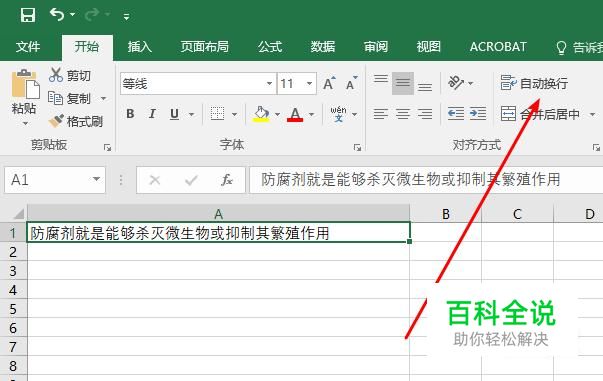The height and width of the screenshot is (381, 603).
Task: Open Insert Function fx icon
Action: [x=227, y=180]
